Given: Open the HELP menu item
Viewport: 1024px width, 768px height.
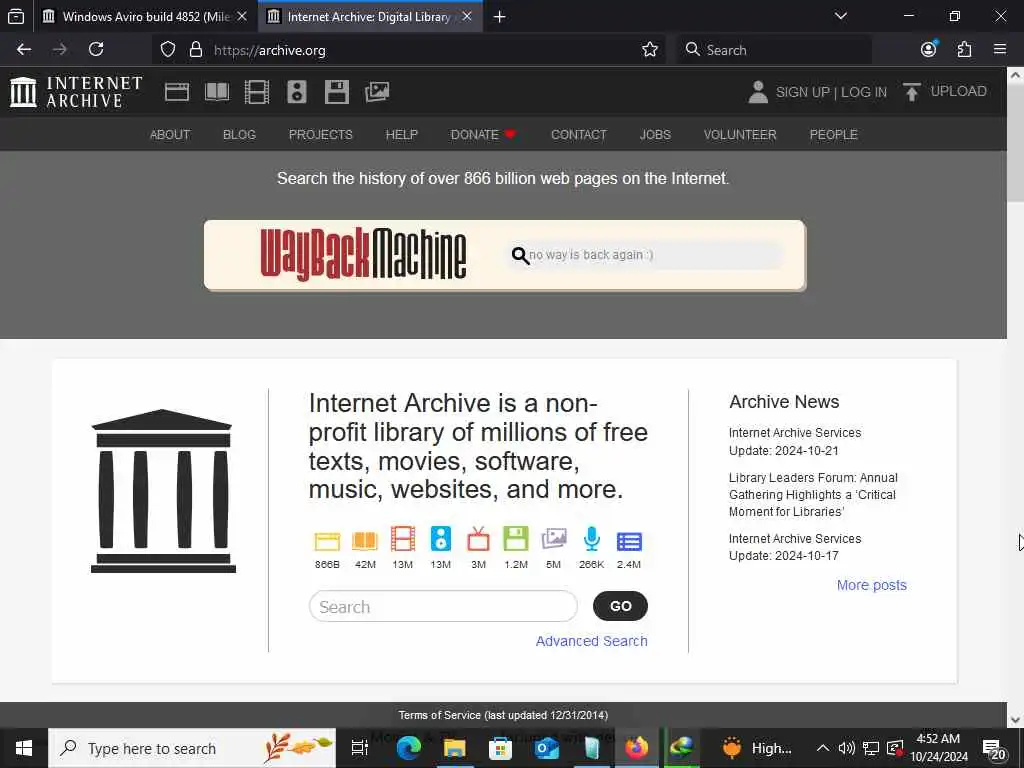Looking at the screenshot, I should point(402,135).
